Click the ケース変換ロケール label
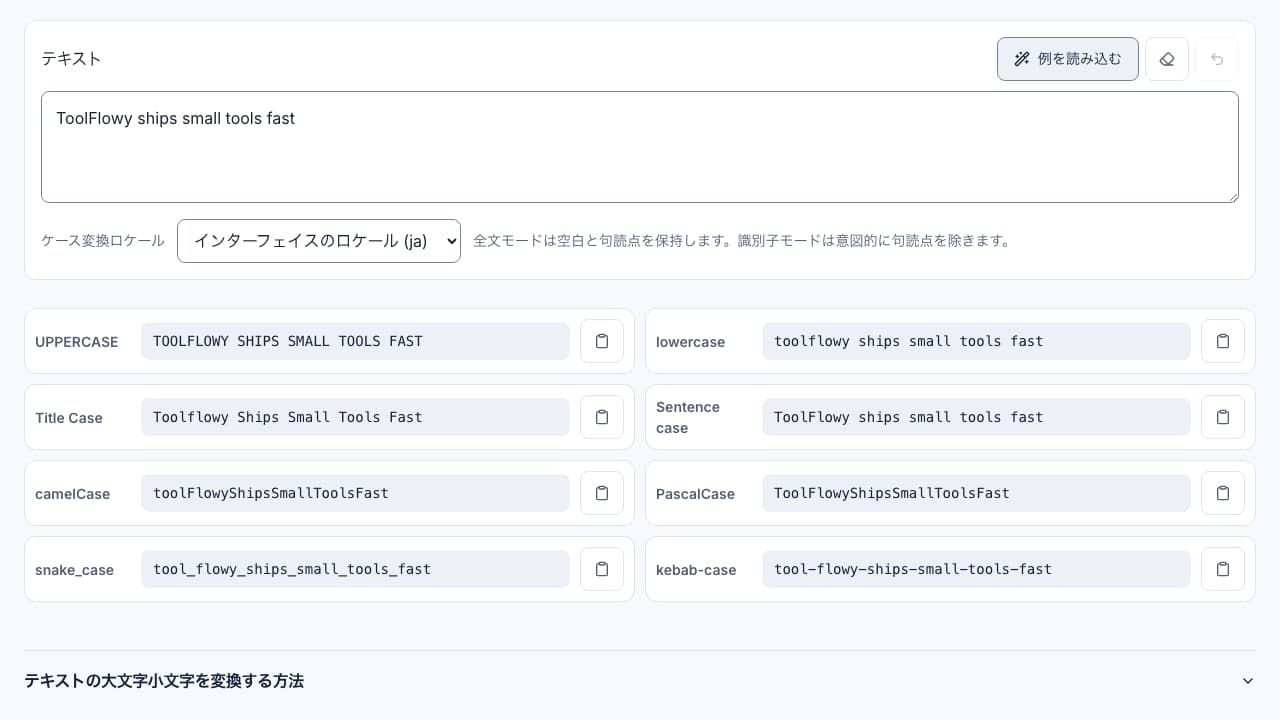The height and width of the screenshot is (720, 1280). click(103, 241)
